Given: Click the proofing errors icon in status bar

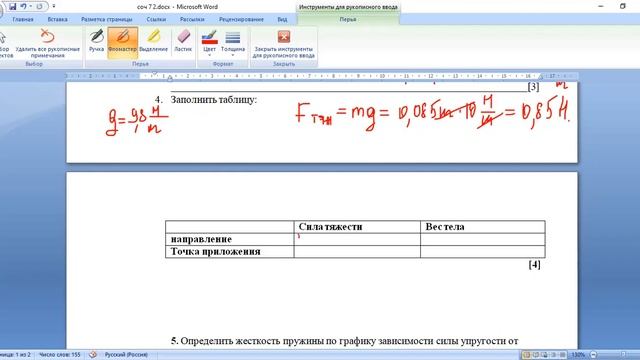Looking at the screenshot, I should [x=93, y=355].
